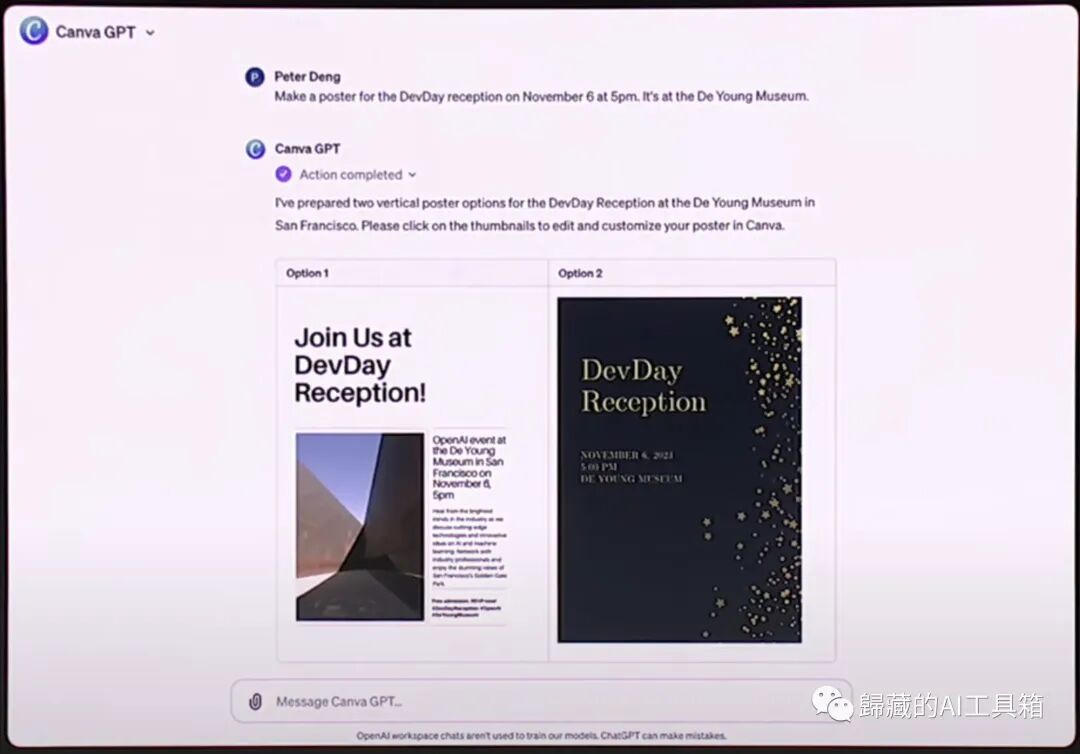Click the "Canva GPT" sender name in the reply
The height and width of the screenshot is (754, 1080).
[x=307, y=149]
